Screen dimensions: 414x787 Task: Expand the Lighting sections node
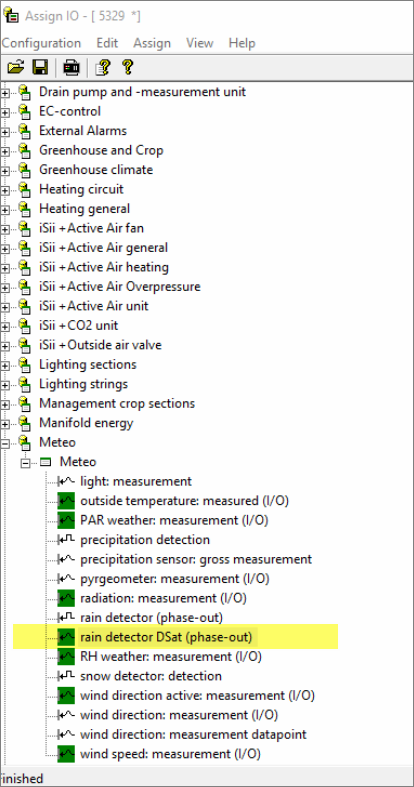pyautogui.click(x=5, y=365)
